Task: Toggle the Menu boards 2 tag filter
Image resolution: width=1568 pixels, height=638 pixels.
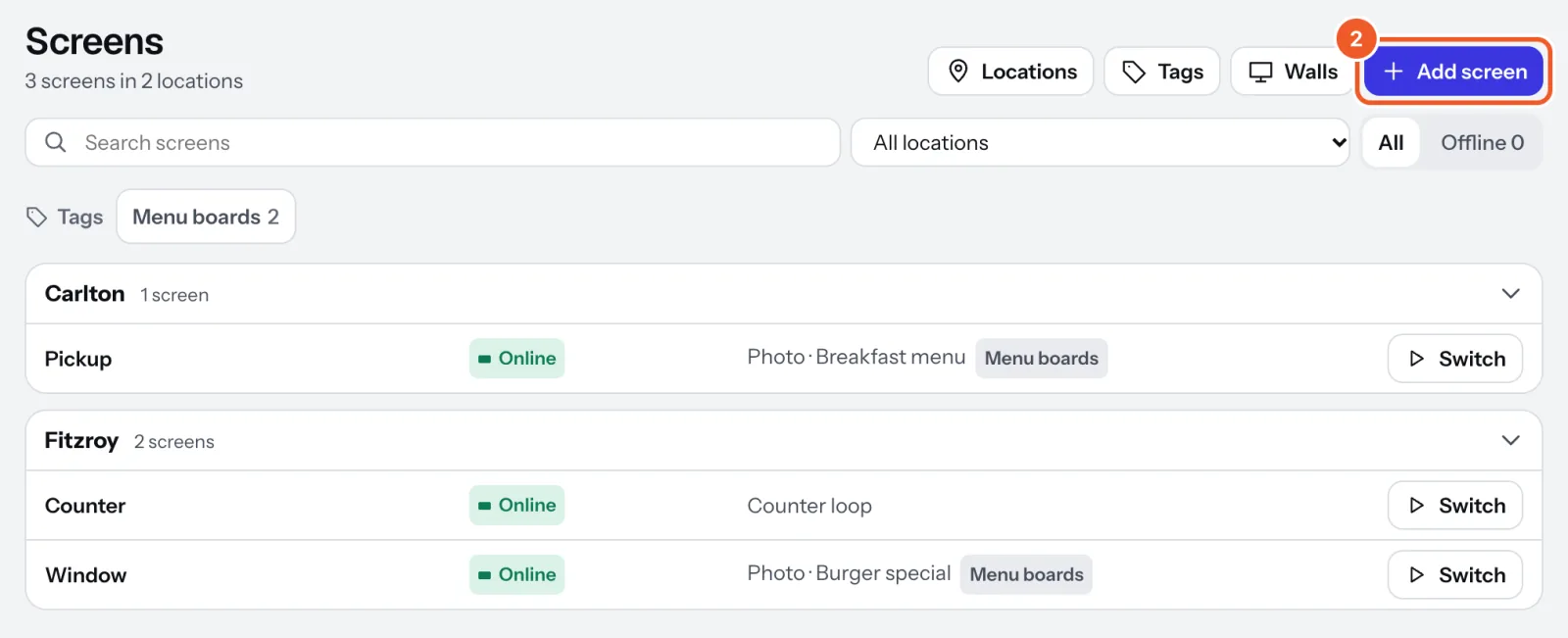Action: coord(206,217)
